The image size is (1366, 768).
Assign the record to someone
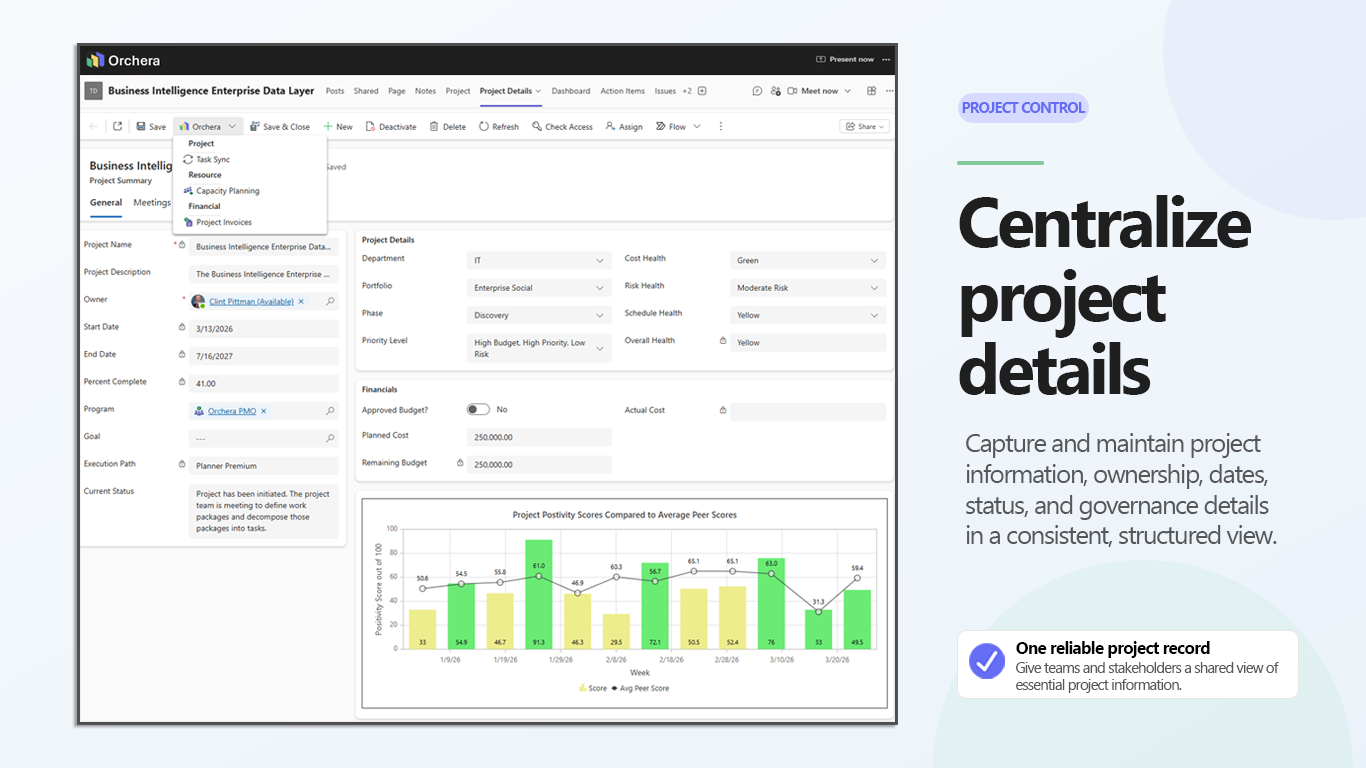click(x=624, y=127)
